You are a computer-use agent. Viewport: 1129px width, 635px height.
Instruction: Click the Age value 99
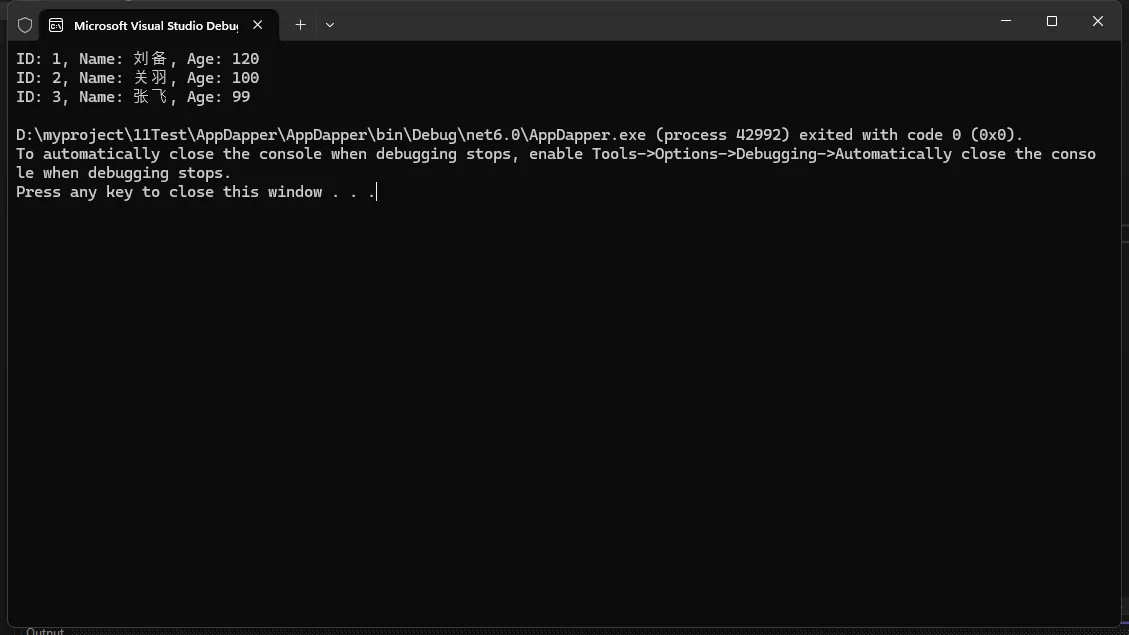(x=240, y=97)
